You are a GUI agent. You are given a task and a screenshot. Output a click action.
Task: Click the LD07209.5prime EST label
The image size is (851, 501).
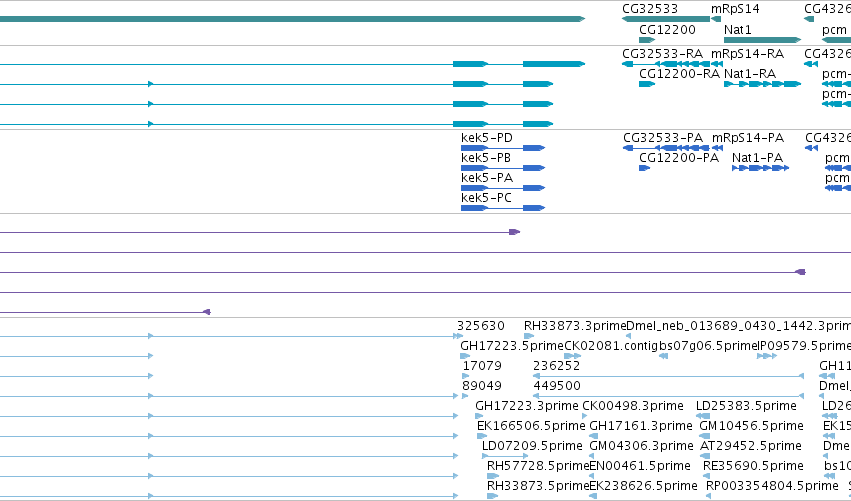point(532,446)
